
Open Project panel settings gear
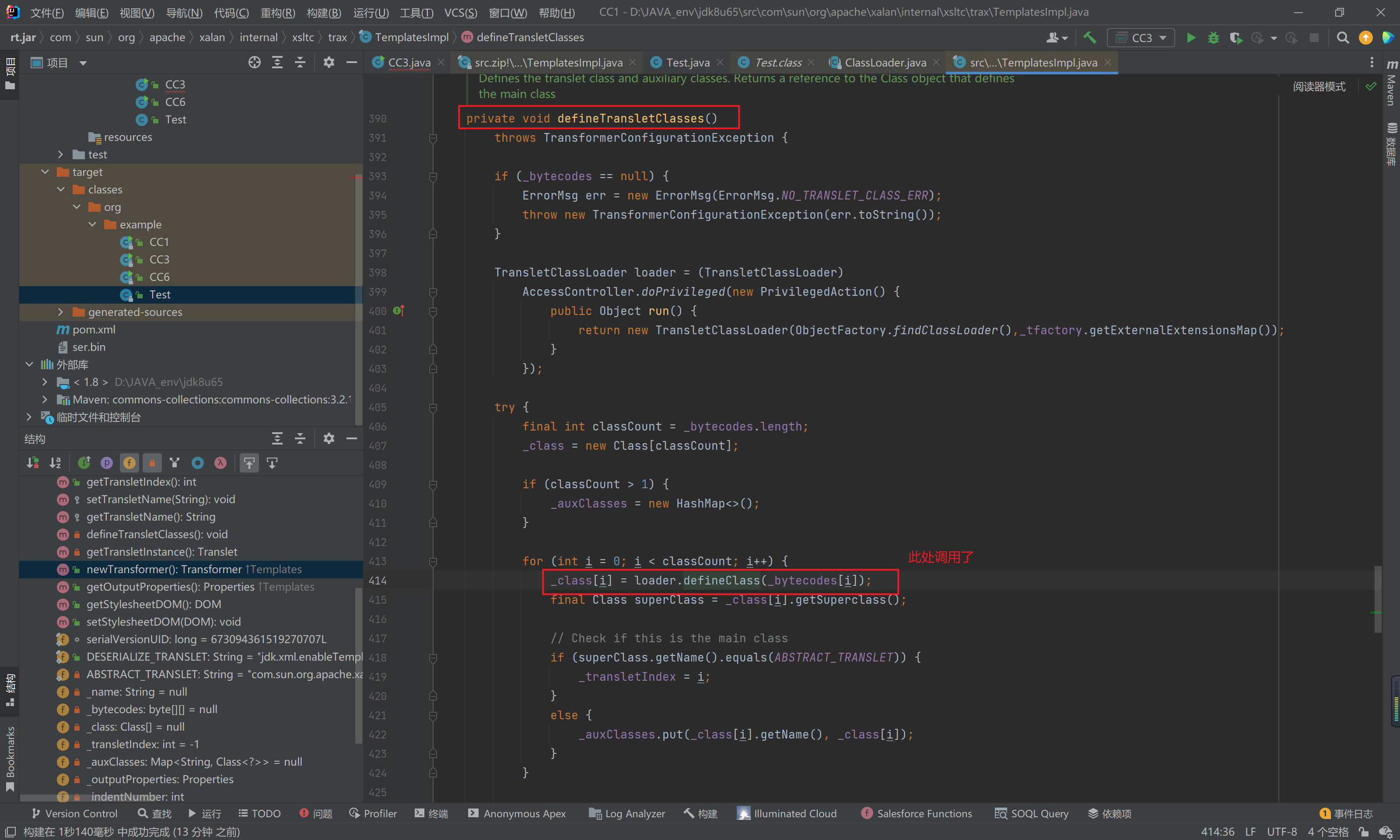(x=329, y=62)
